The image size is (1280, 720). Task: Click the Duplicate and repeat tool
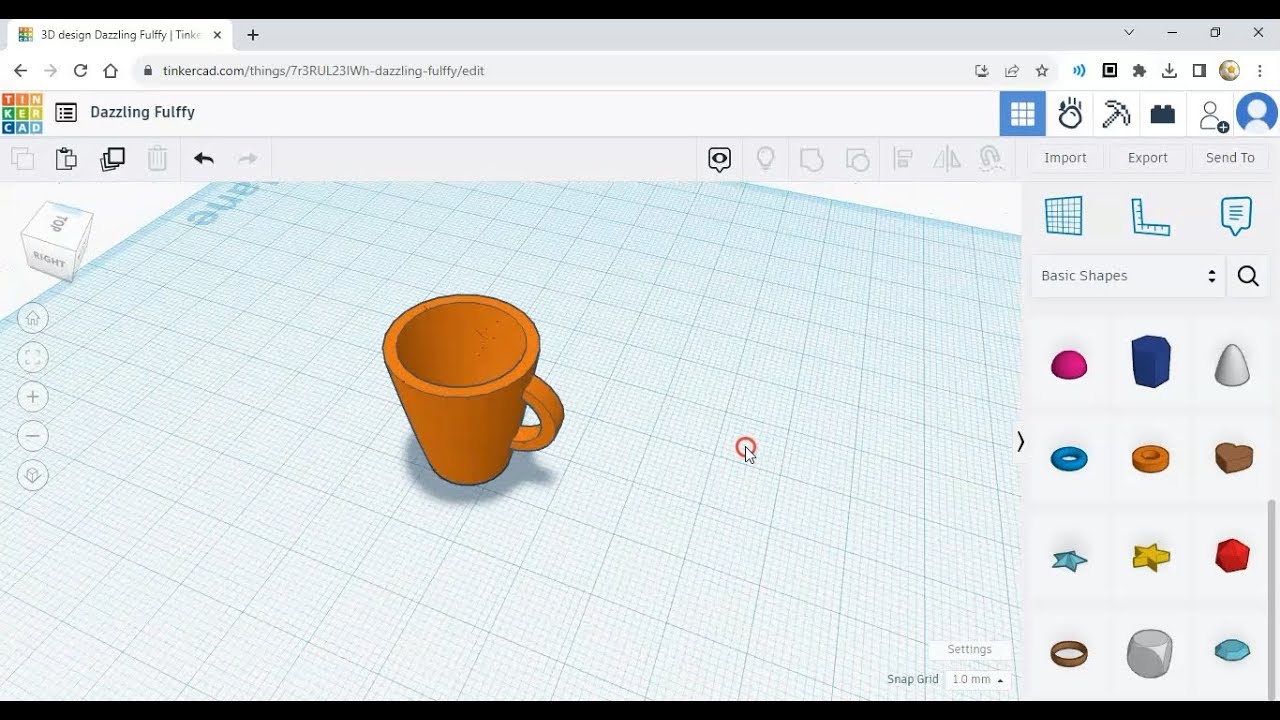[112, 159]
